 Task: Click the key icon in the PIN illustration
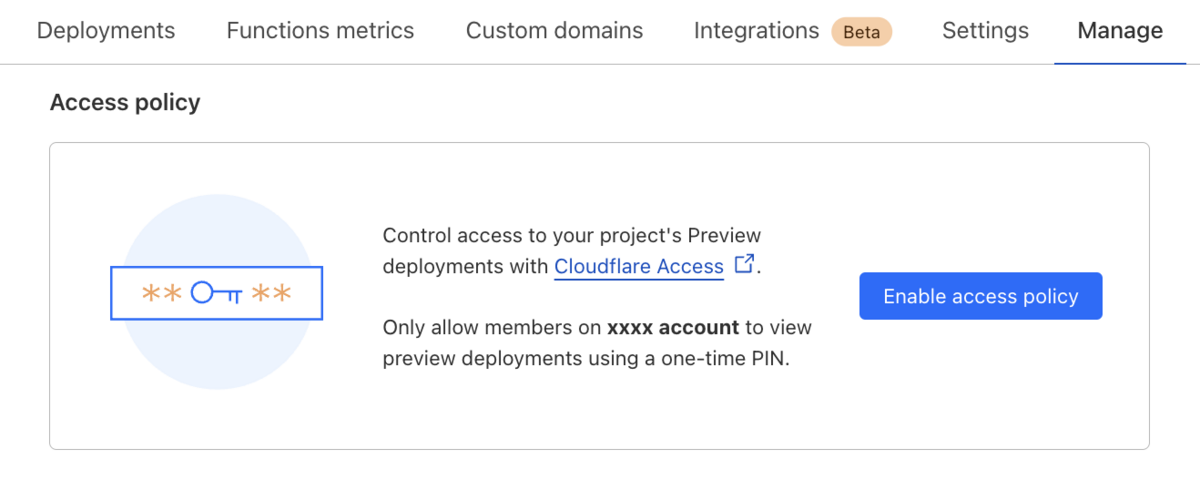pyautogui.click(x=216, y=293)
